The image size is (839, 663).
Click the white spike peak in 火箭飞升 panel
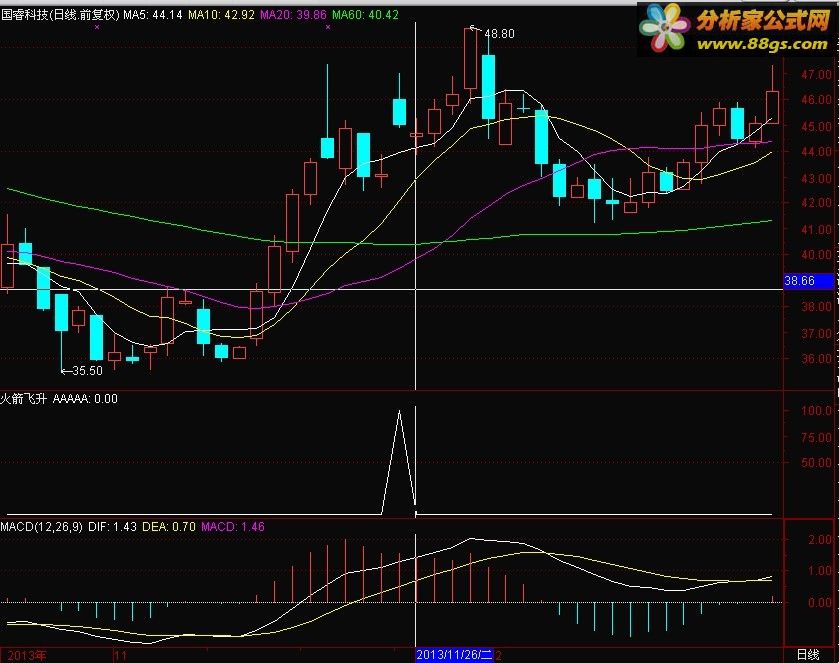click(399, 412)
